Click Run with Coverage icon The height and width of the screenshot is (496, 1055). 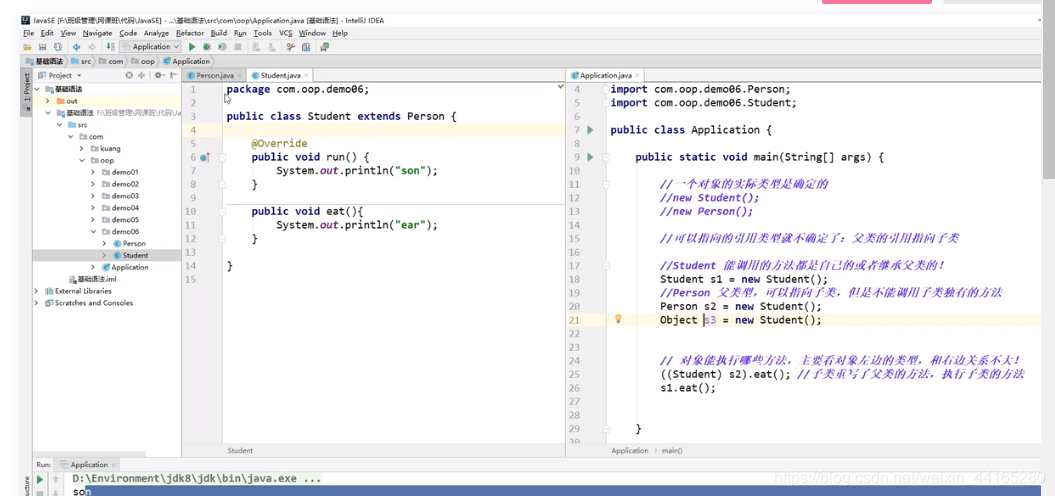click(x=223, y=47)
